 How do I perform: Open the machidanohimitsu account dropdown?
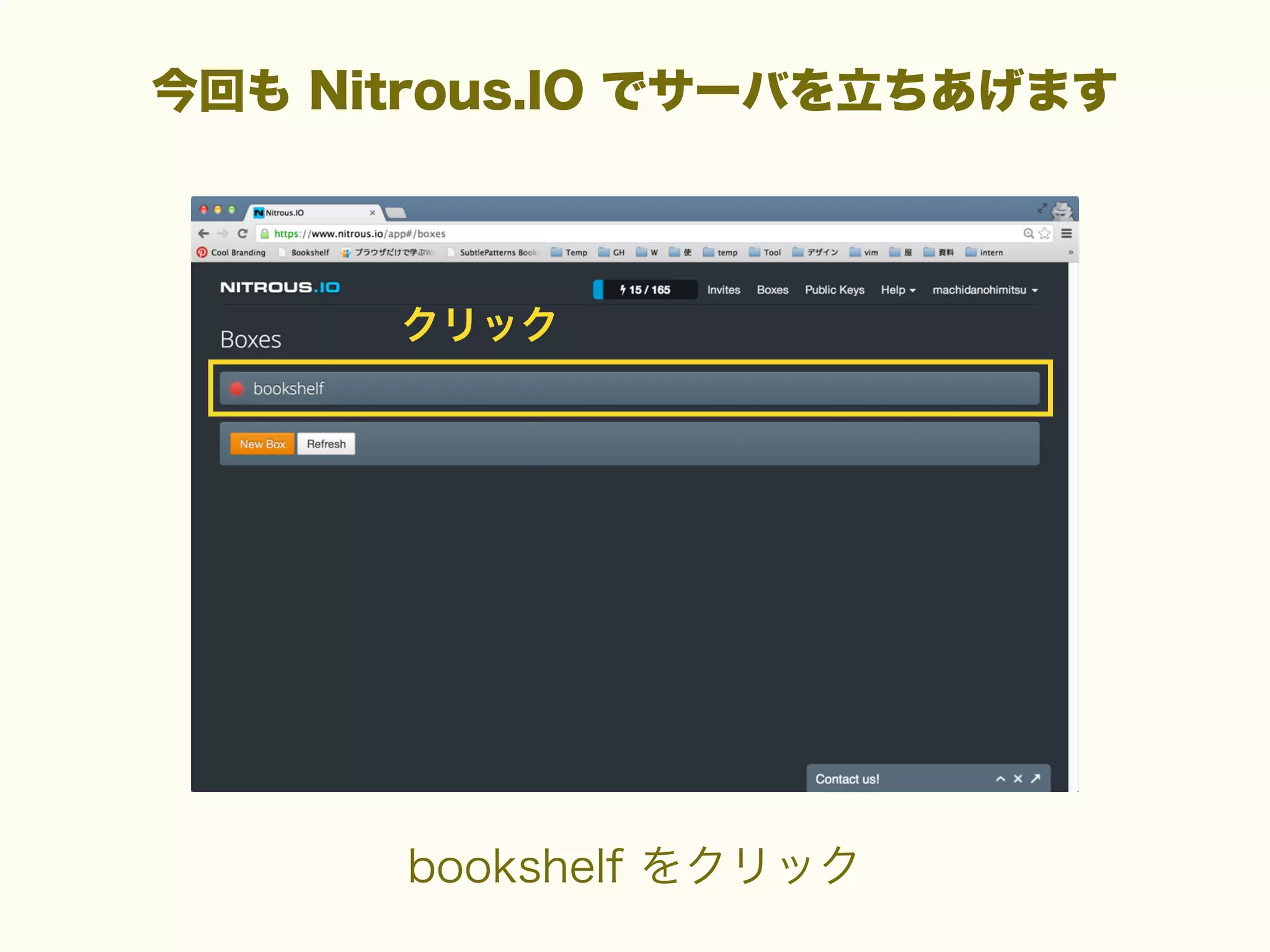pos(985,289)
